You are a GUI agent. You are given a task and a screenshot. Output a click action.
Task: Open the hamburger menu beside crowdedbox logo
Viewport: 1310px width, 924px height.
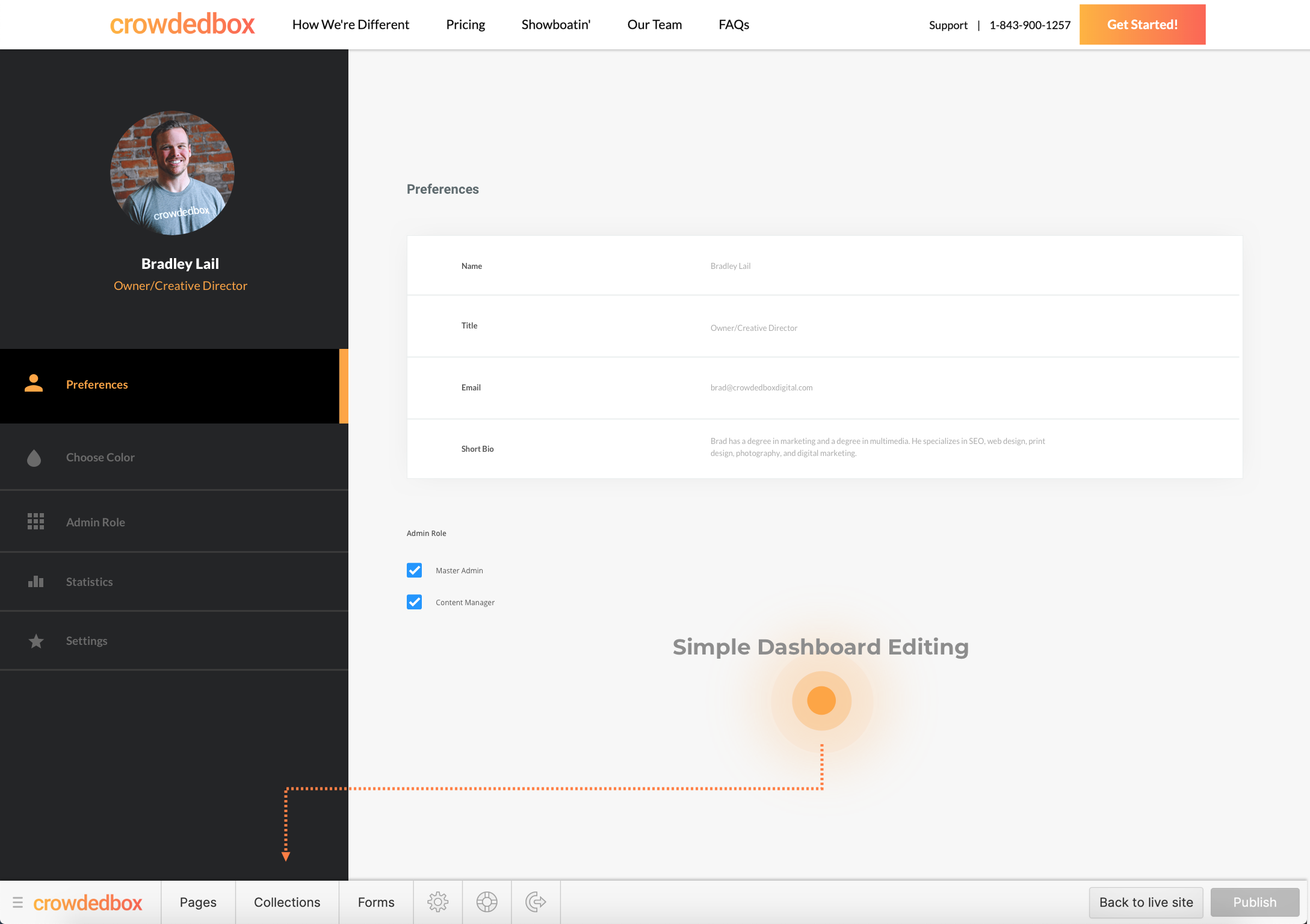17,902
